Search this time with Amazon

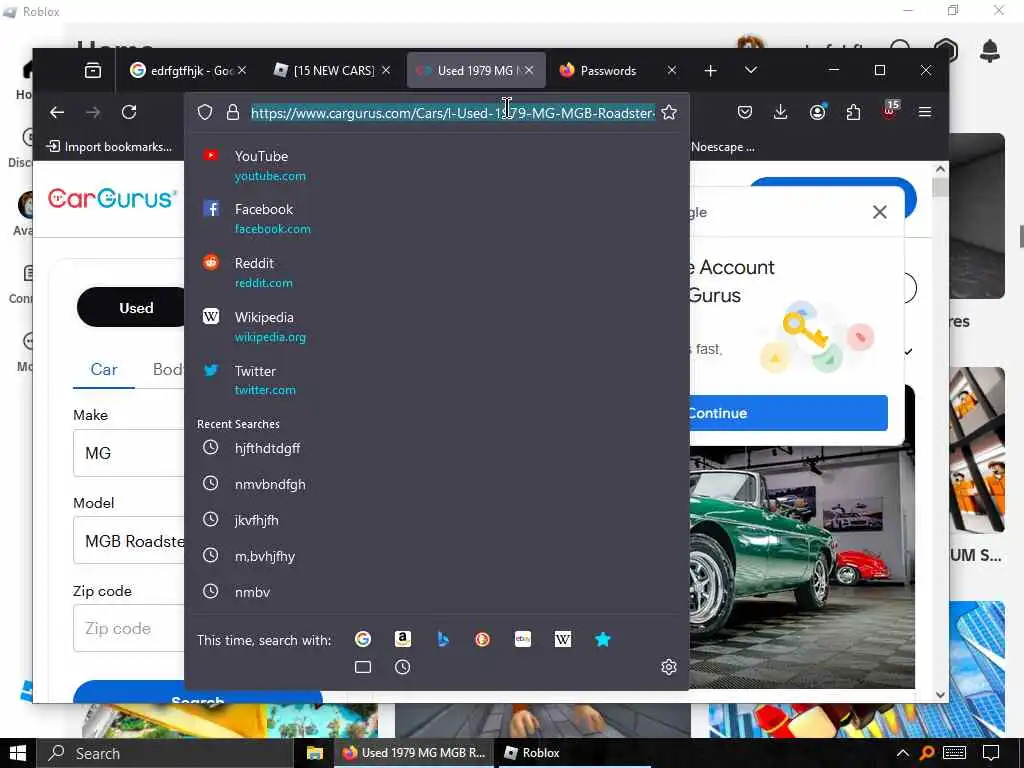click(x=403, y=639)
